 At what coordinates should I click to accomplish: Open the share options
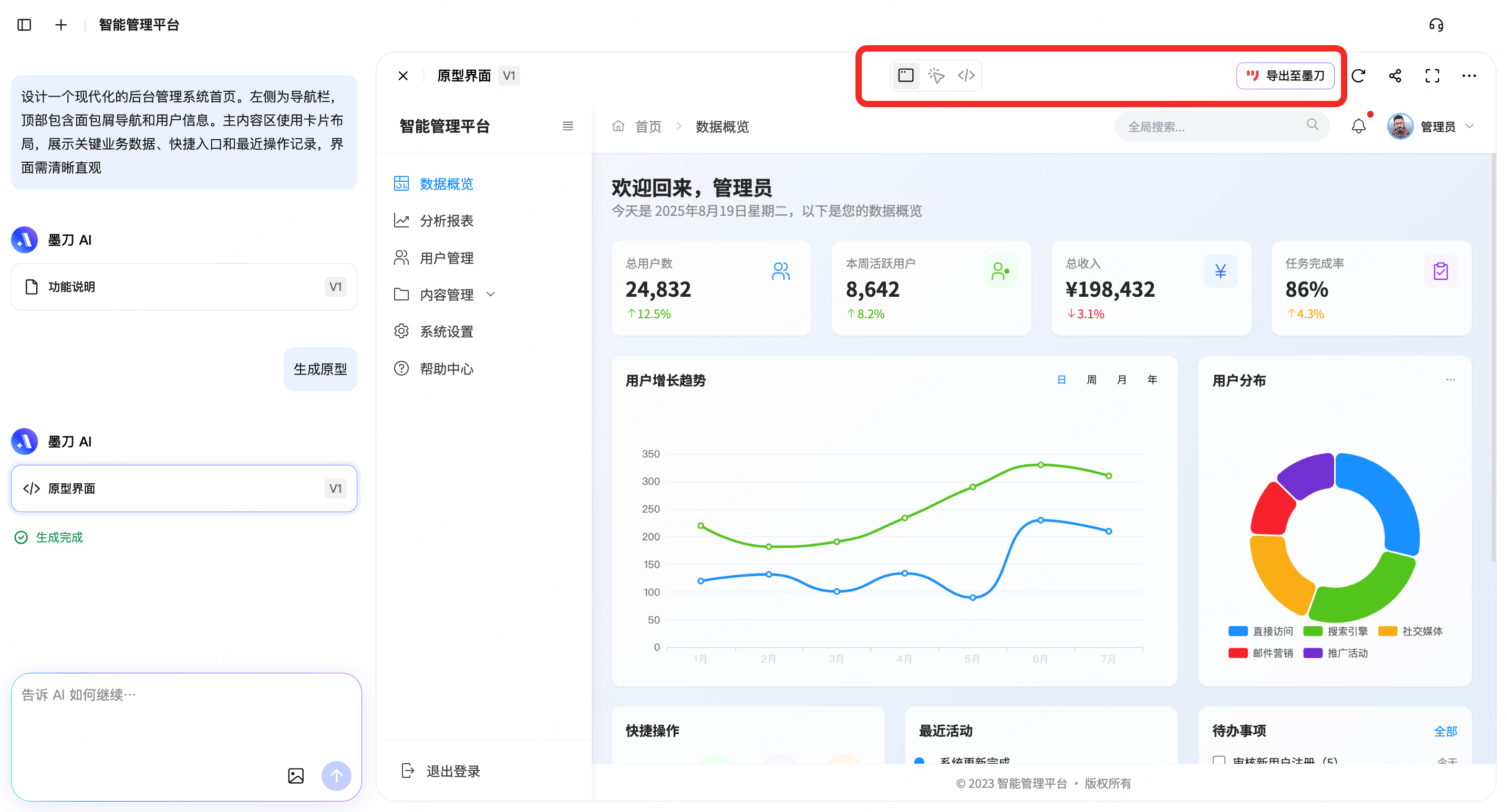(1395, 76)
